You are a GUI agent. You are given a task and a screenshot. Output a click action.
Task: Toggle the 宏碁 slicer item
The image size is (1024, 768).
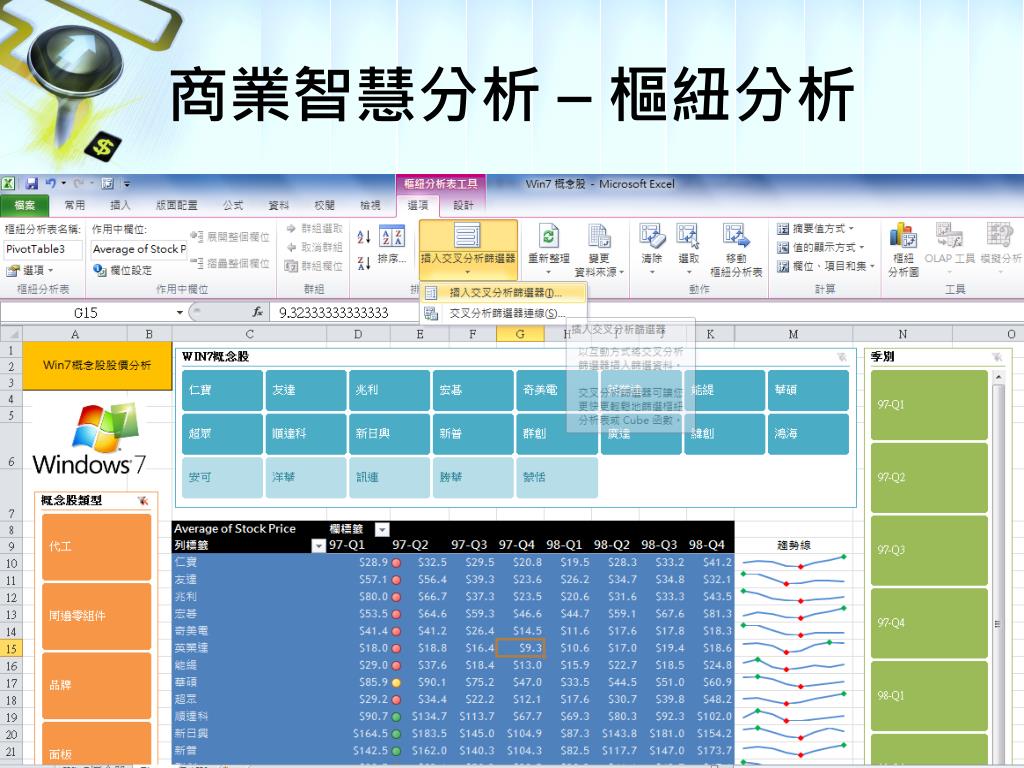(473, 390)
